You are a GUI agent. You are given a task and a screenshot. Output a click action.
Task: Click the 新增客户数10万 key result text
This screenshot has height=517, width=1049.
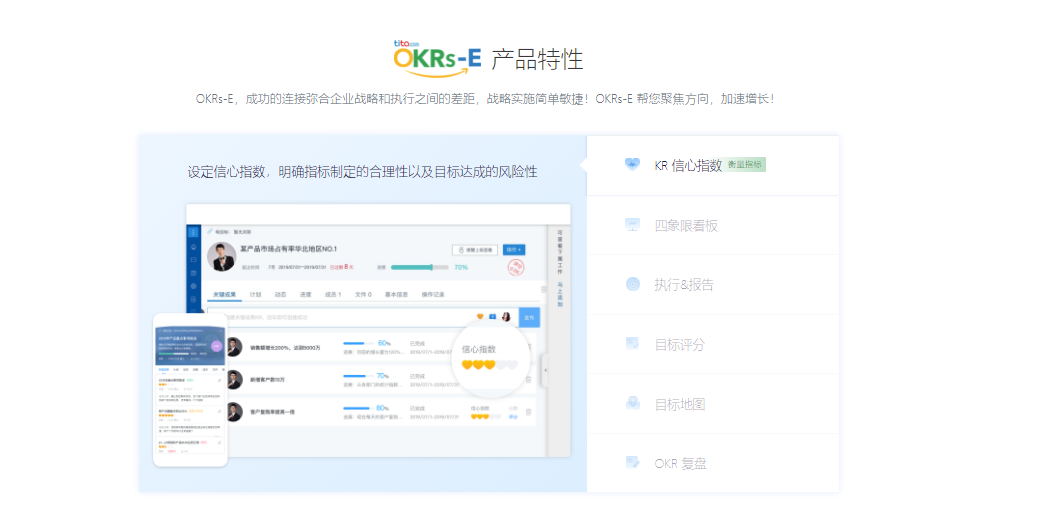coord(267,380)
